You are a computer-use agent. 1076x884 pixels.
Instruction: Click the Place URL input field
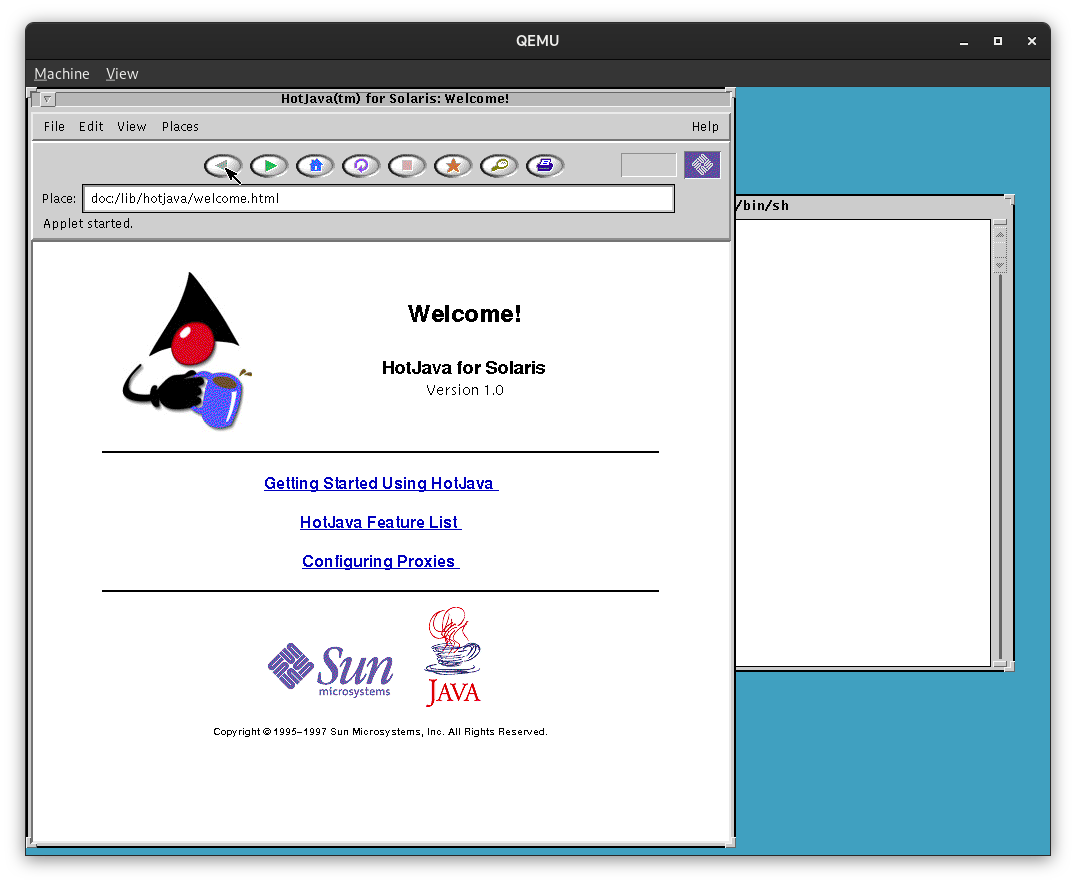click(x=378, y=198)
